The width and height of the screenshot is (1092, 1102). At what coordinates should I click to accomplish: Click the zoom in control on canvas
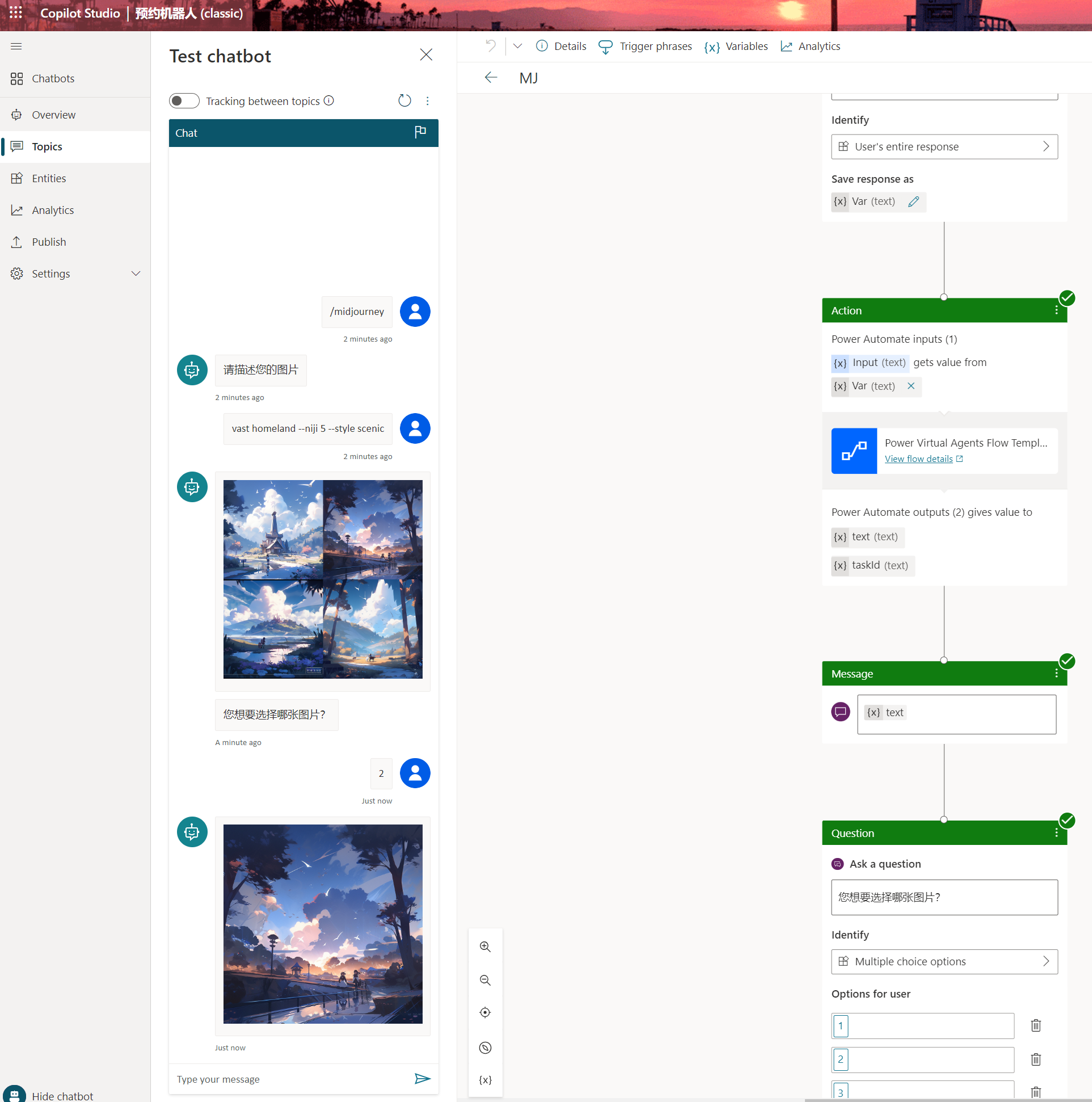[x=486, y=951]
